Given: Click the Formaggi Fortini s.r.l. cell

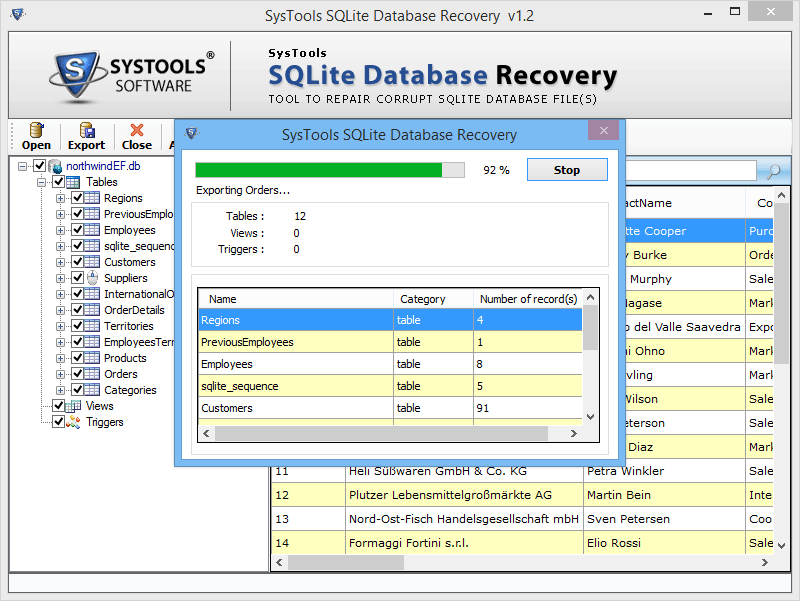Looking at the screenshot, I should point(464,543).
